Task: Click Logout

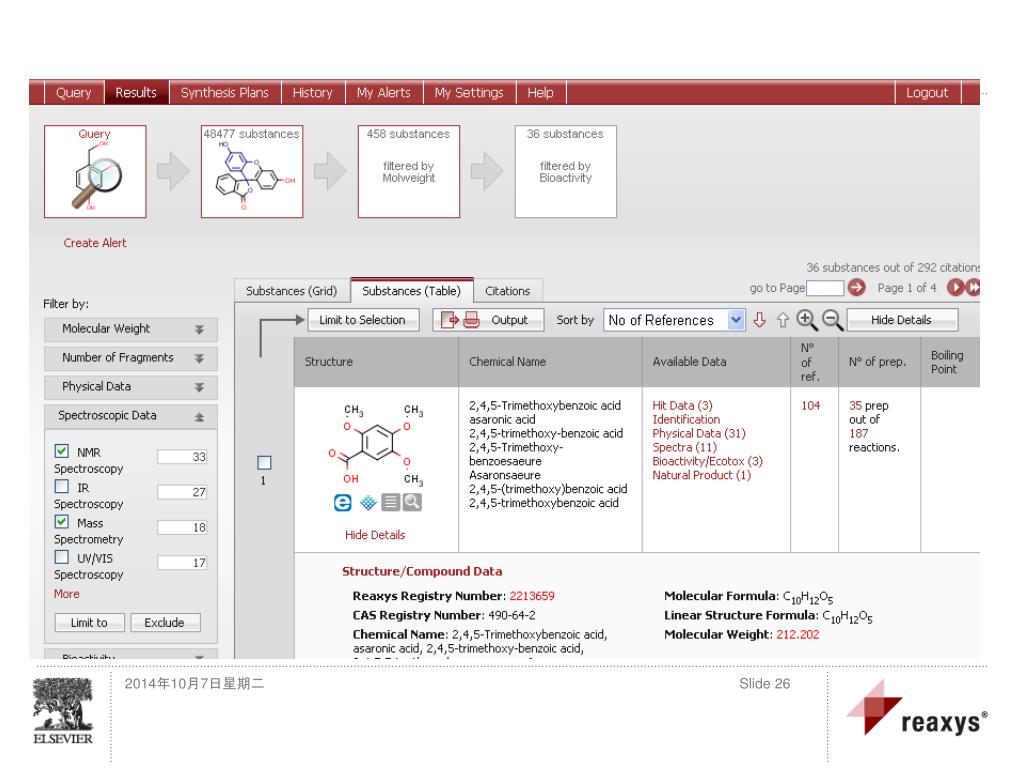Action: (x=927, y=93)
